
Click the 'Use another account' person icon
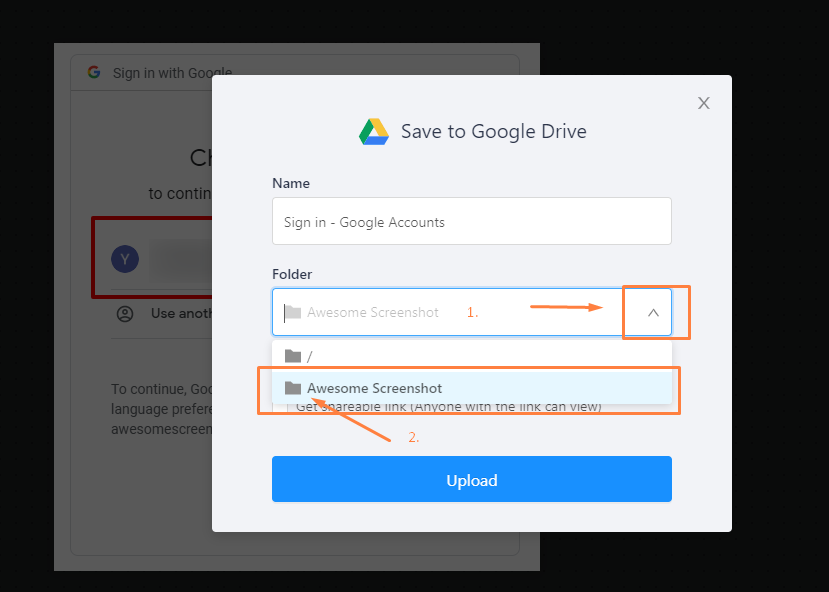[x=125, y=314]
